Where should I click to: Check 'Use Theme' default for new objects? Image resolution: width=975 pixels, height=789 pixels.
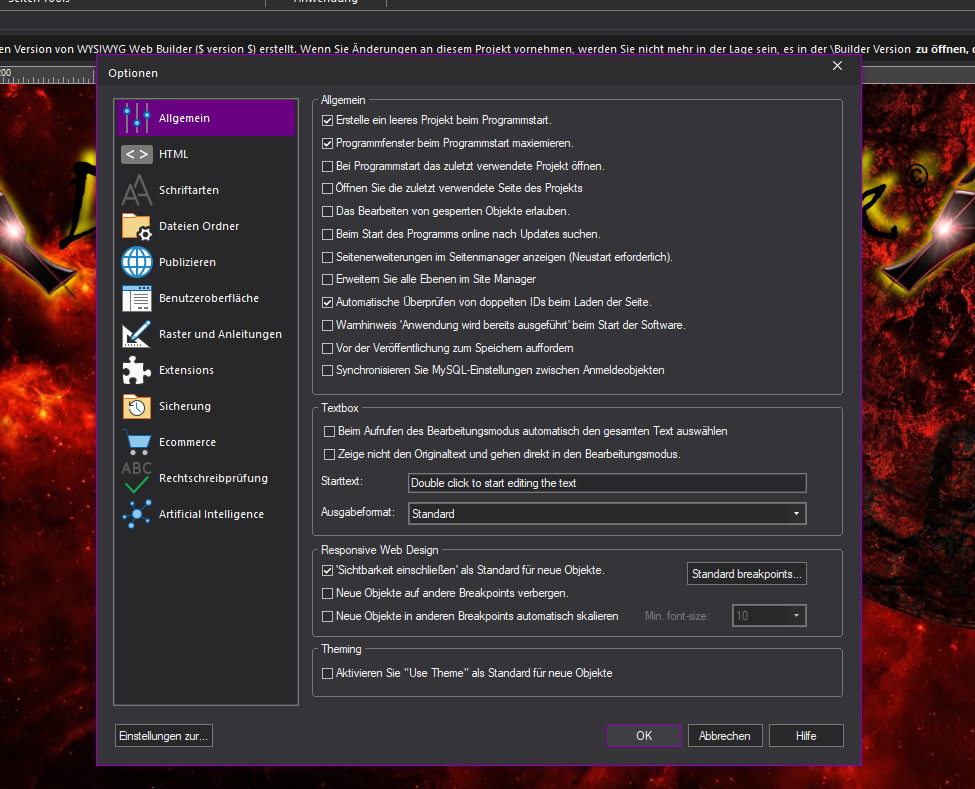coord(327,673)
